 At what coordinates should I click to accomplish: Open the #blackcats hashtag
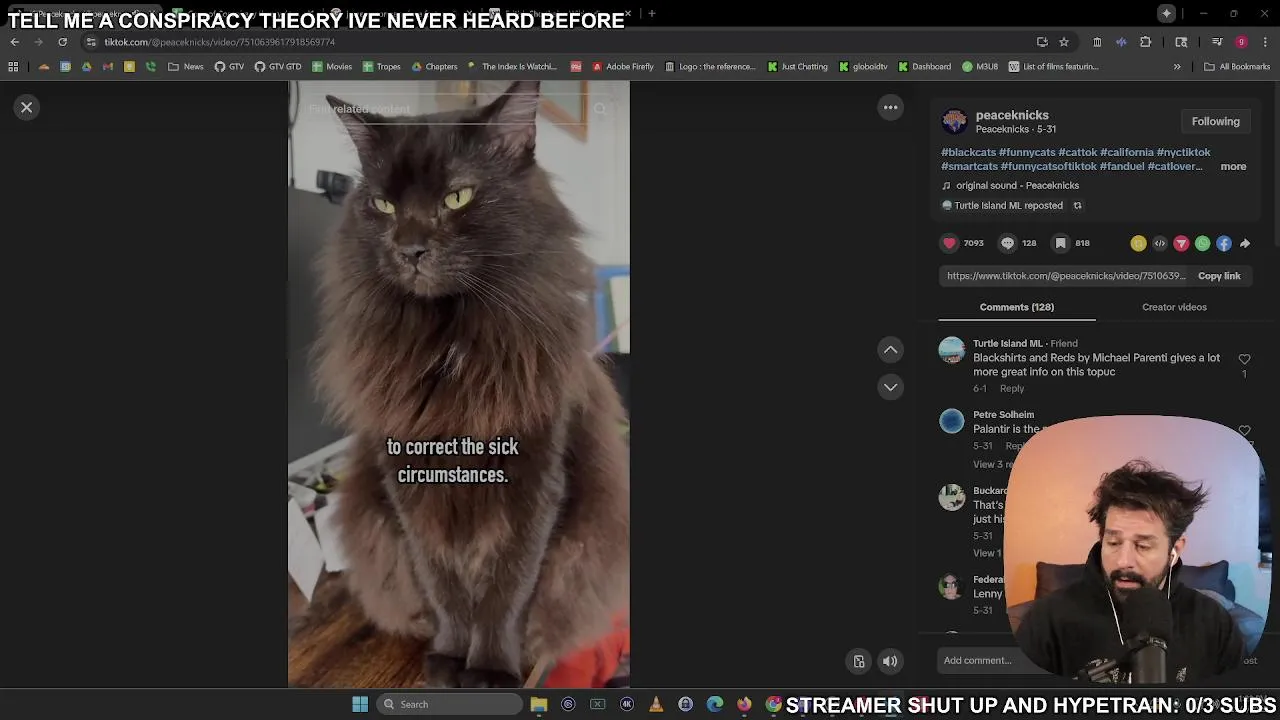(968, 152)
